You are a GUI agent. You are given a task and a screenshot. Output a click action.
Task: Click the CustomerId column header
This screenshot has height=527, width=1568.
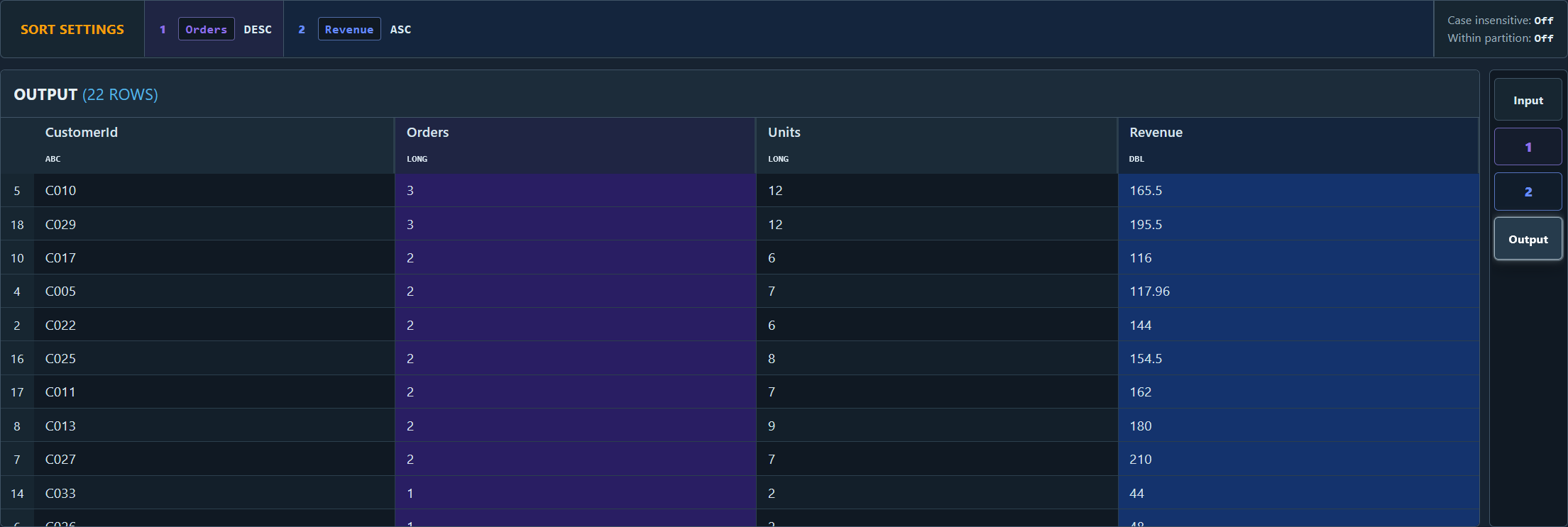[x=214, y=145]
